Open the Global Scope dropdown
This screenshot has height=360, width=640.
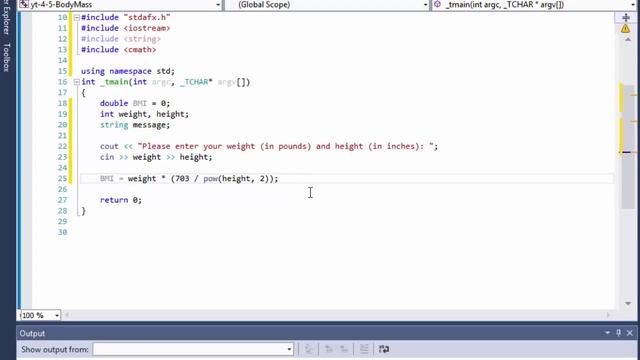click(x=425, y=5)
